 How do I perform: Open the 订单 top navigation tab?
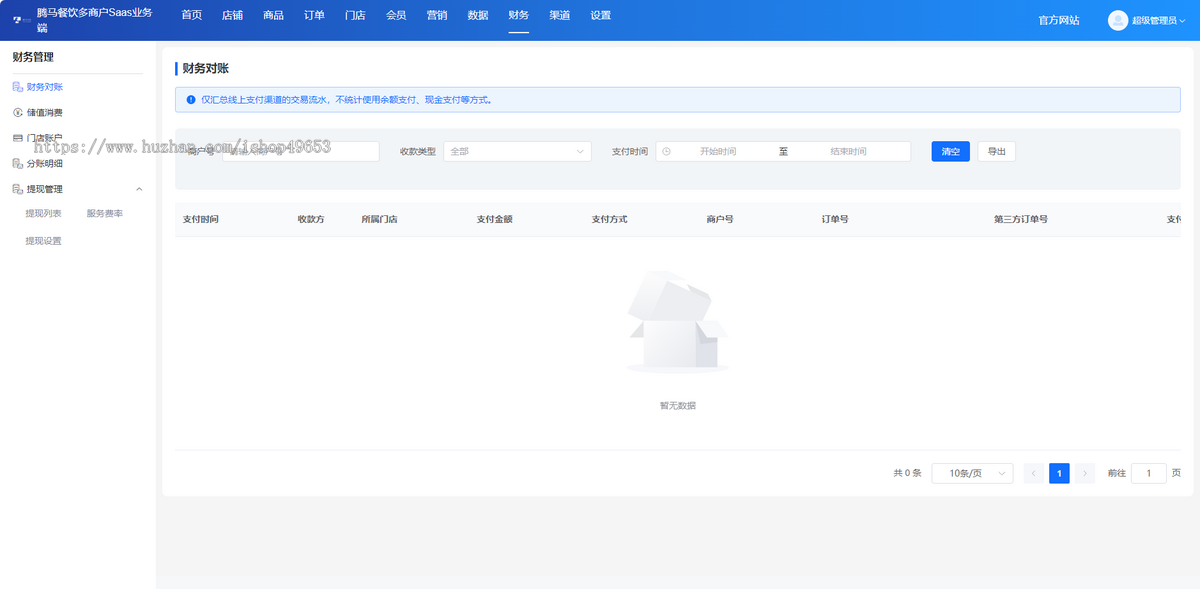(x=314, y=16)
